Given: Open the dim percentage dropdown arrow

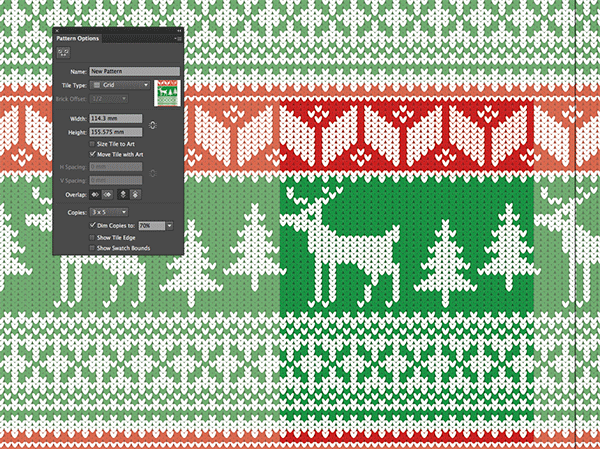Looking at the screenshot, I should [170, 226].
